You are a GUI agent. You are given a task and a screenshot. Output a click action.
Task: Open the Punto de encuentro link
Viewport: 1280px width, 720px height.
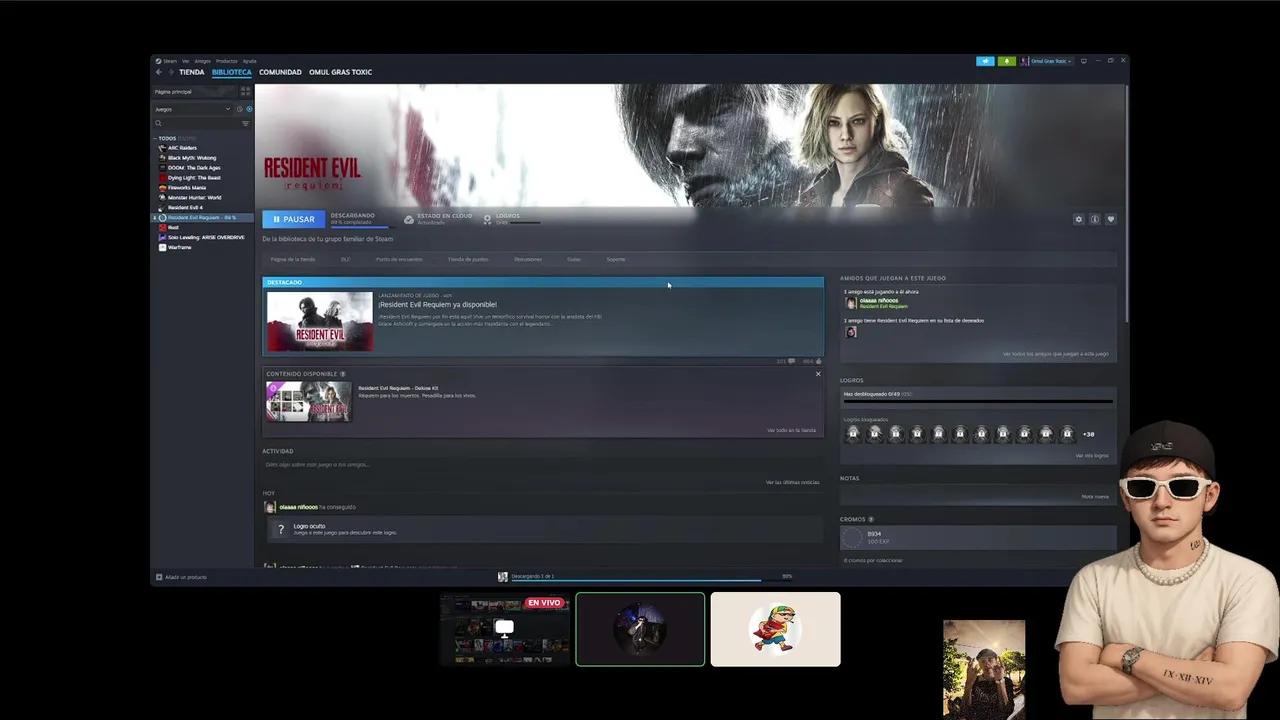(x=399, y=259)
